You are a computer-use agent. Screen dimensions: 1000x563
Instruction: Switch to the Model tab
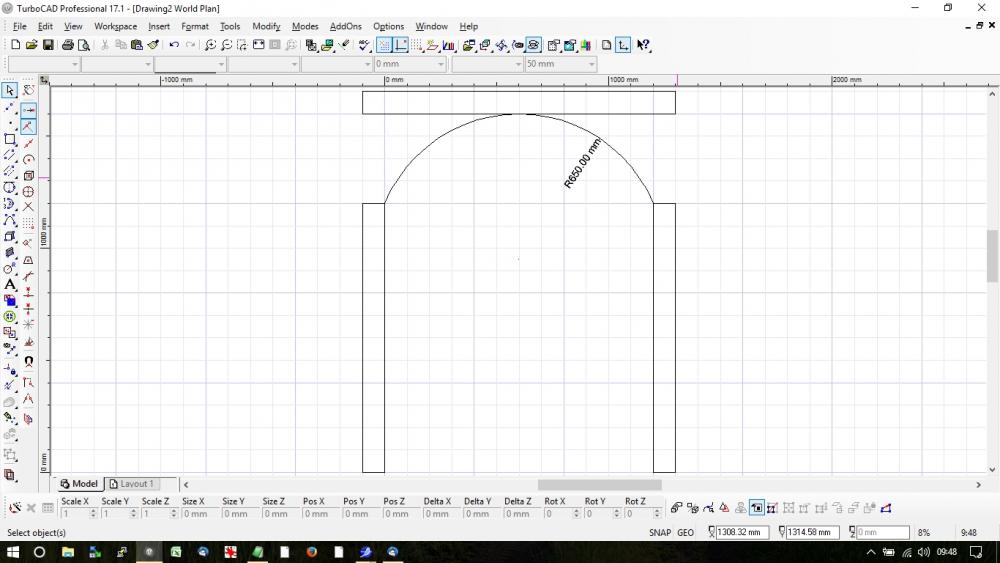point(79,484)
